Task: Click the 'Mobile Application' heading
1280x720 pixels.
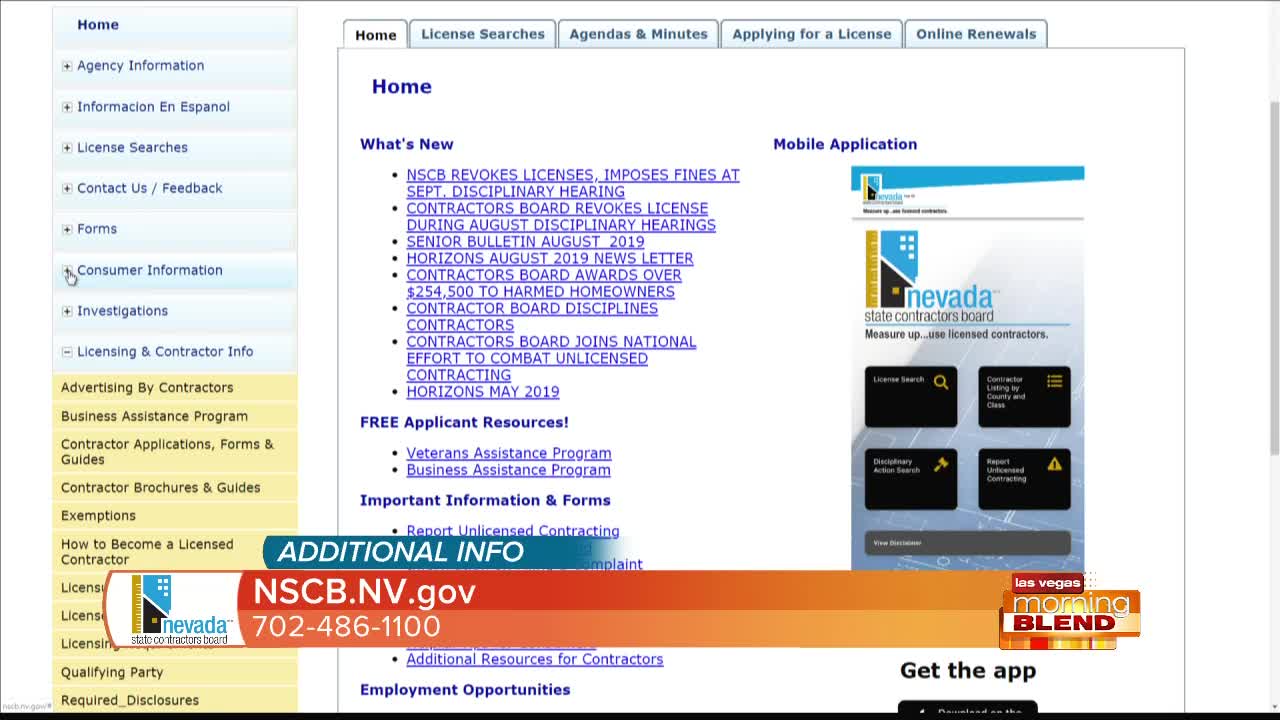Action: pyautogui.click(x=845, y=144)
